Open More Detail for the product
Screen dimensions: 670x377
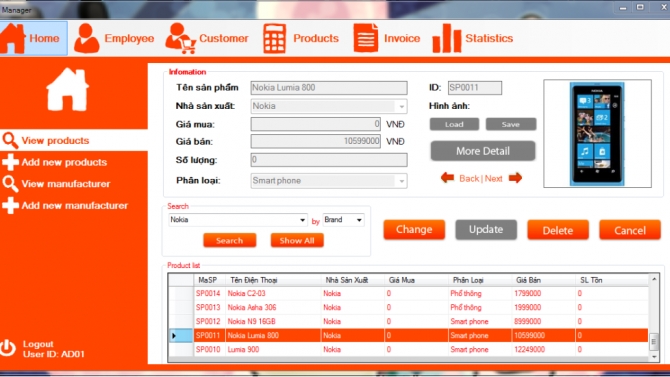[x=483, y=151]
